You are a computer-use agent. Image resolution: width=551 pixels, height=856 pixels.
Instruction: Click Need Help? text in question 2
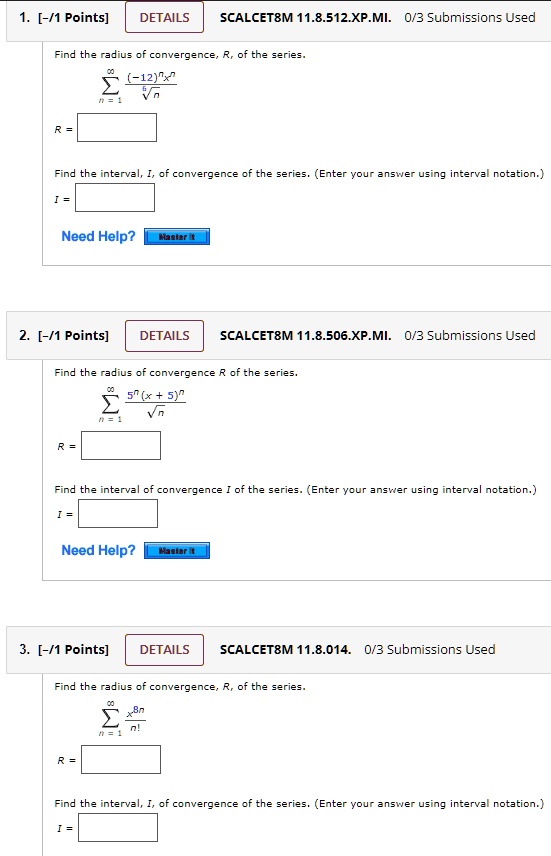[98, 550]
